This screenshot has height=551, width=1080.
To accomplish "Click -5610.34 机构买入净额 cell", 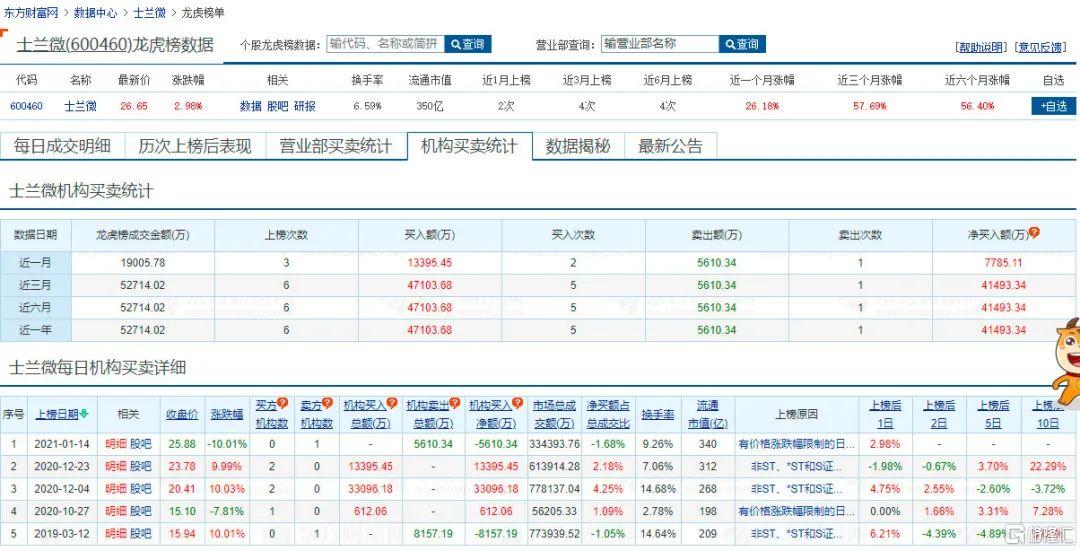I will click(496, 444).
